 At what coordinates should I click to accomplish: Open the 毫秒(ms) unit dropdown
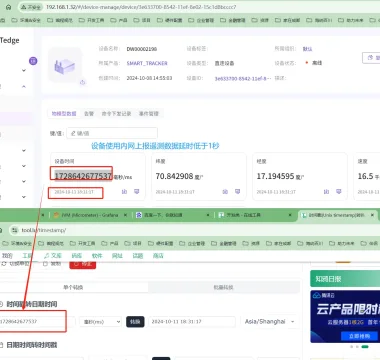click(100, 322)
